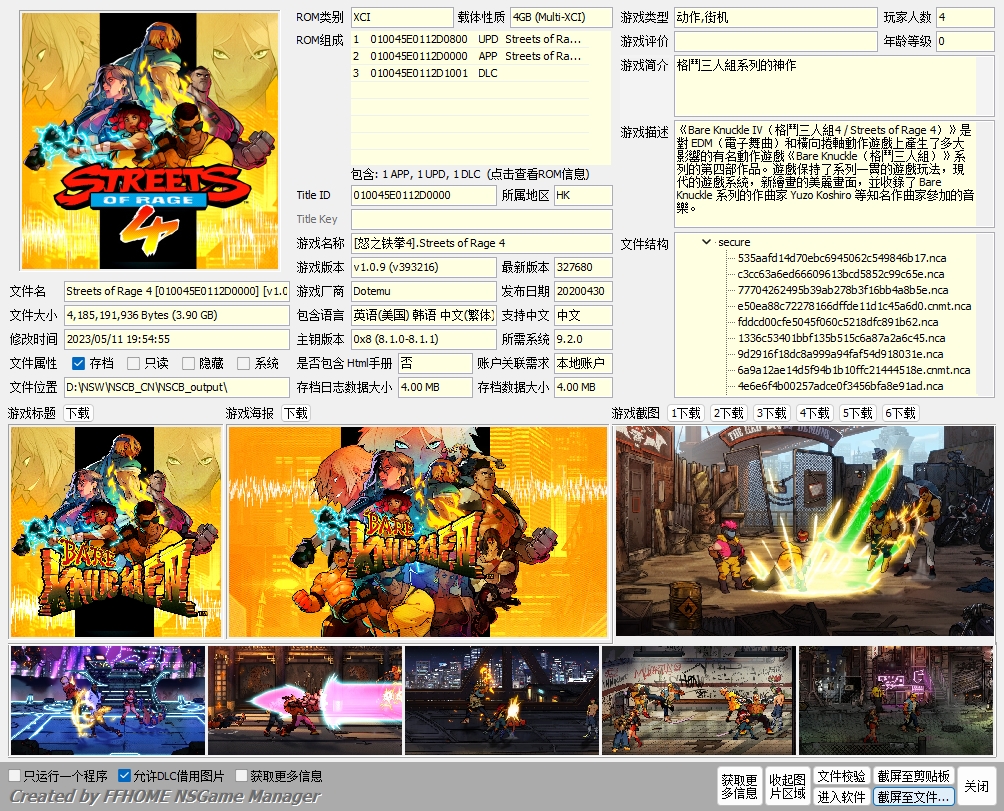
Task: Click the 文件名 filename field
Action: click(x=176, y=291)
